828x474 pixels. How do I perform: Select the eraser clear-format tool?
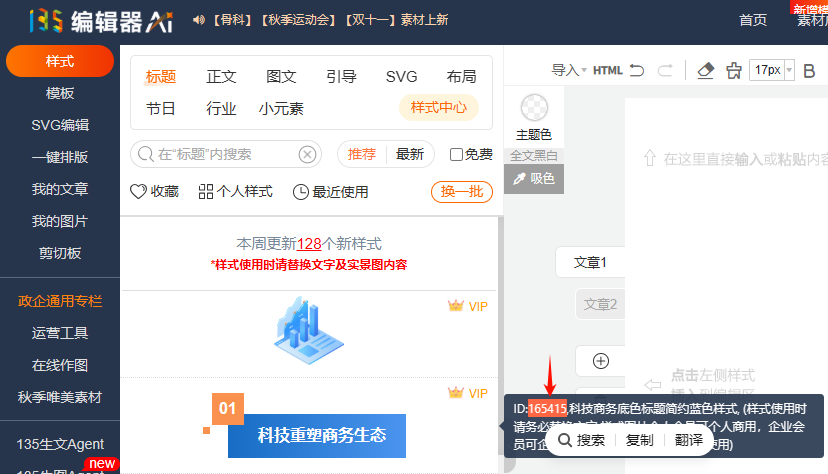pos(705,70)
